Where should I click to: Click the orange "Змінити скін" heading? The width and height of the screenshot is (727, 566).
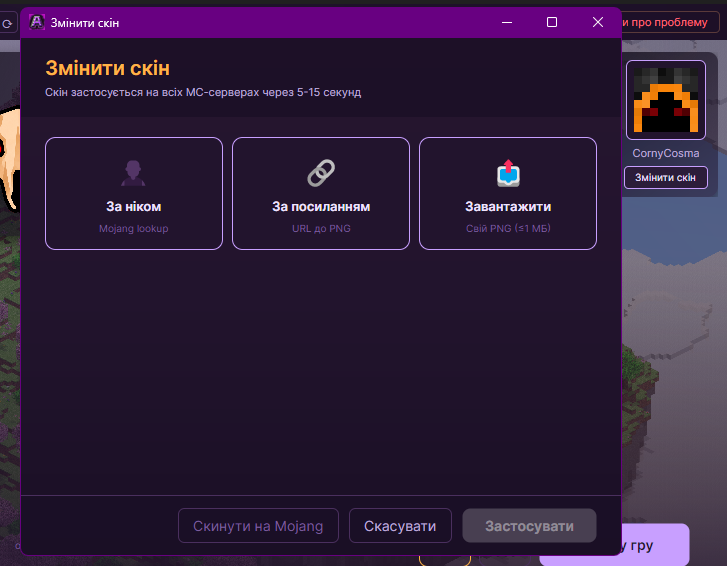tap(108, 68)
